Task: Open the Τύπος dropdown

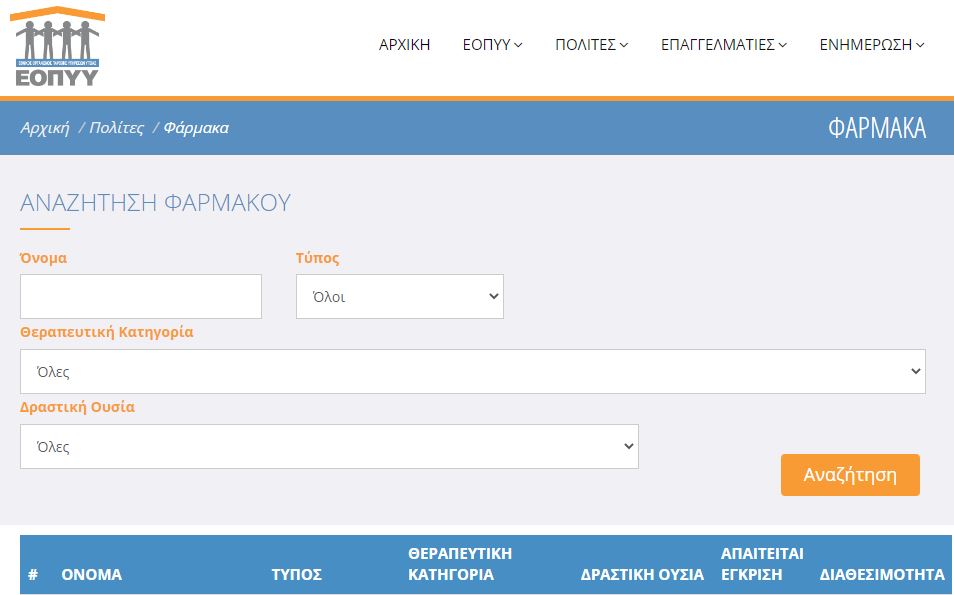Action: pos(400,297)
